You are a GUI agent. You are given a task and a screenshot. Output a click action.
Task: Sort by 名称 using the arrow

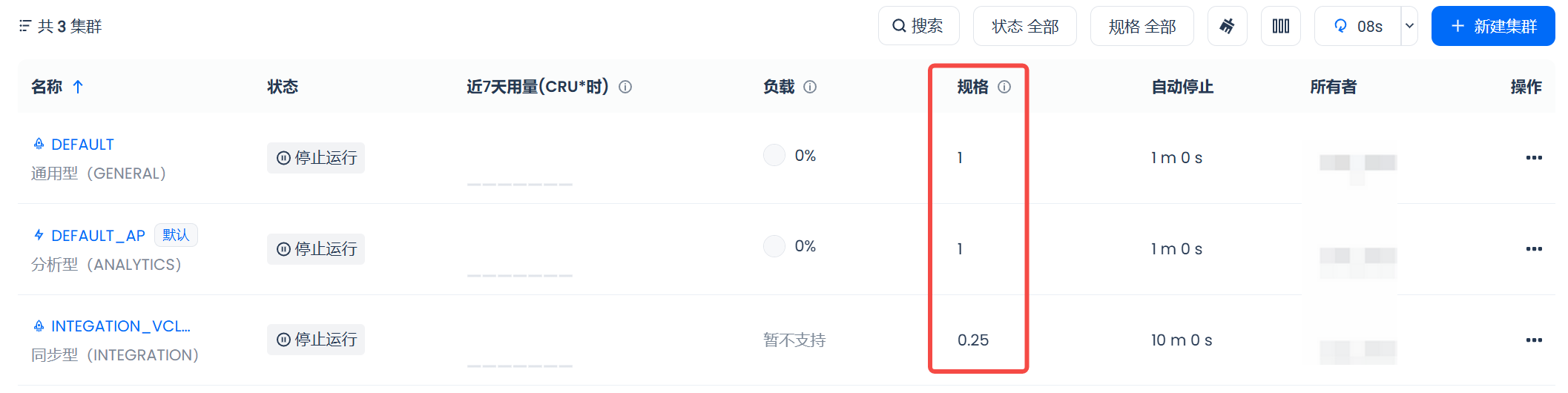click(x=78, y=87)
